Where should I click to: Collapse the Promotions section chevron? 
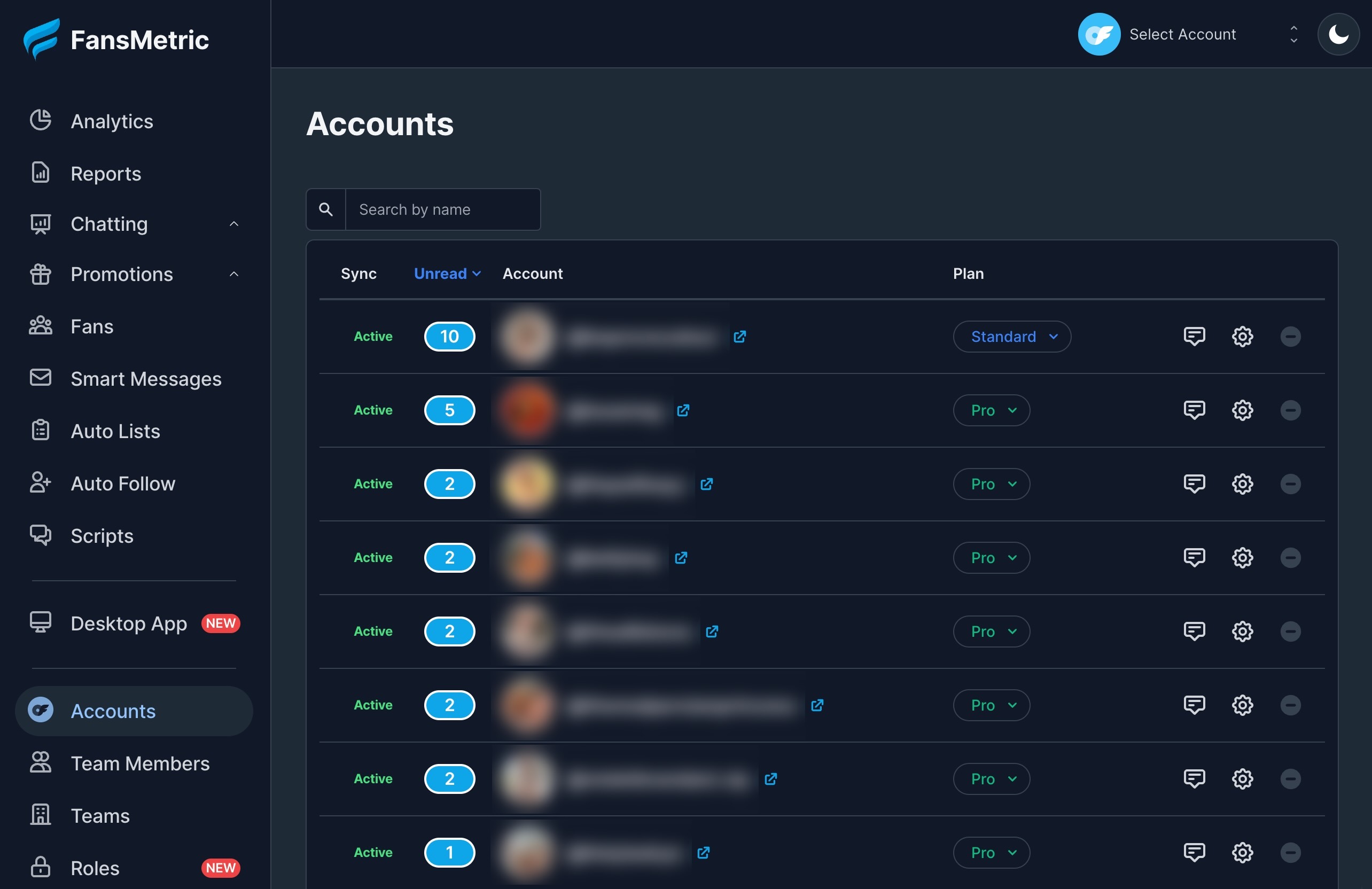(x=233, y=274)
